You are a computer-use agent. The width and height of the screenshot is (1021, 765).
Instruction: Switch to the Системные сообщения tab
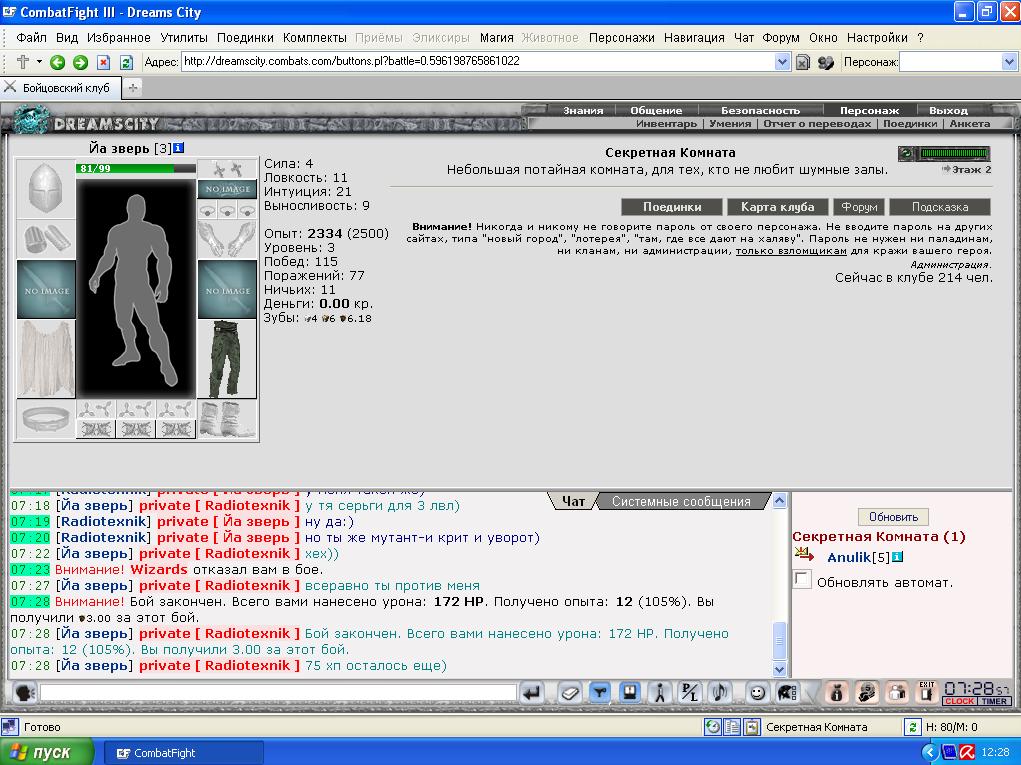(681, 501)
